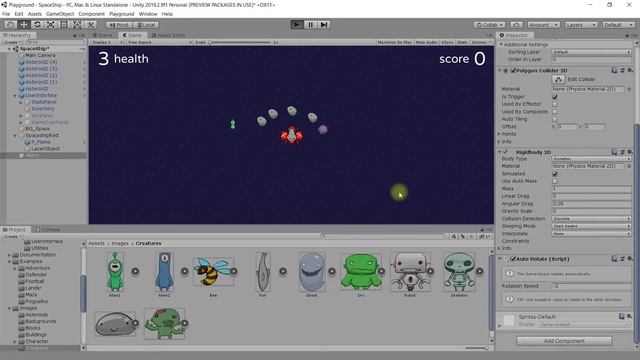Viewport: 640px width, 360px height.
Task: Select the Transform tool in toolbar
Action: pos(77,24)
